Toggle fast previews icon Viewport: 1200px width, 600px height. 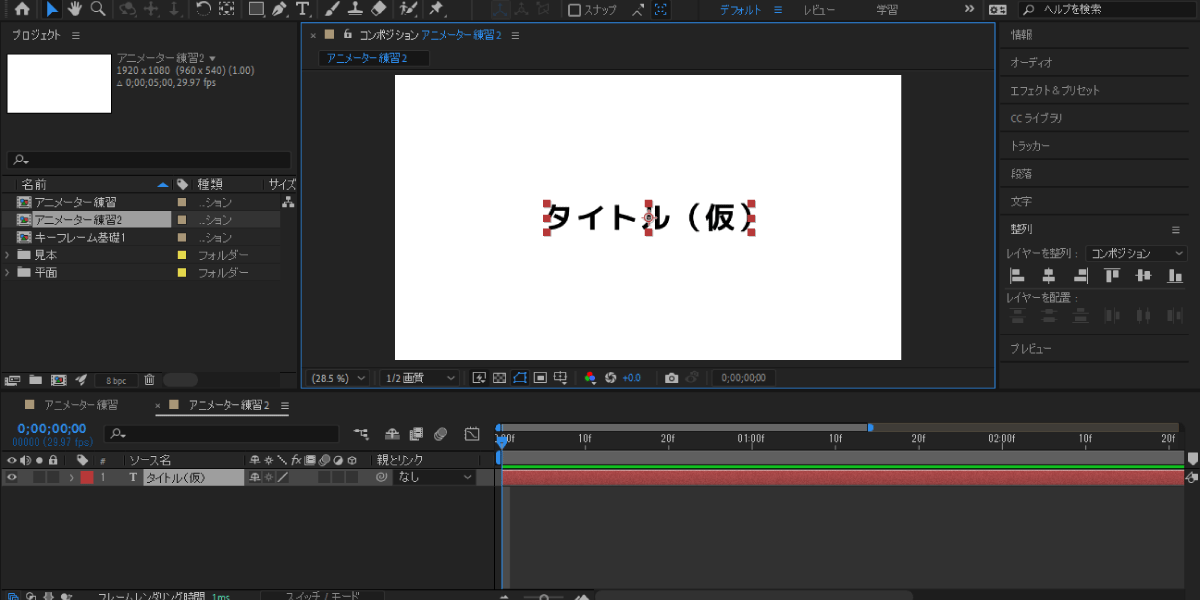click(x=478, y=378)
